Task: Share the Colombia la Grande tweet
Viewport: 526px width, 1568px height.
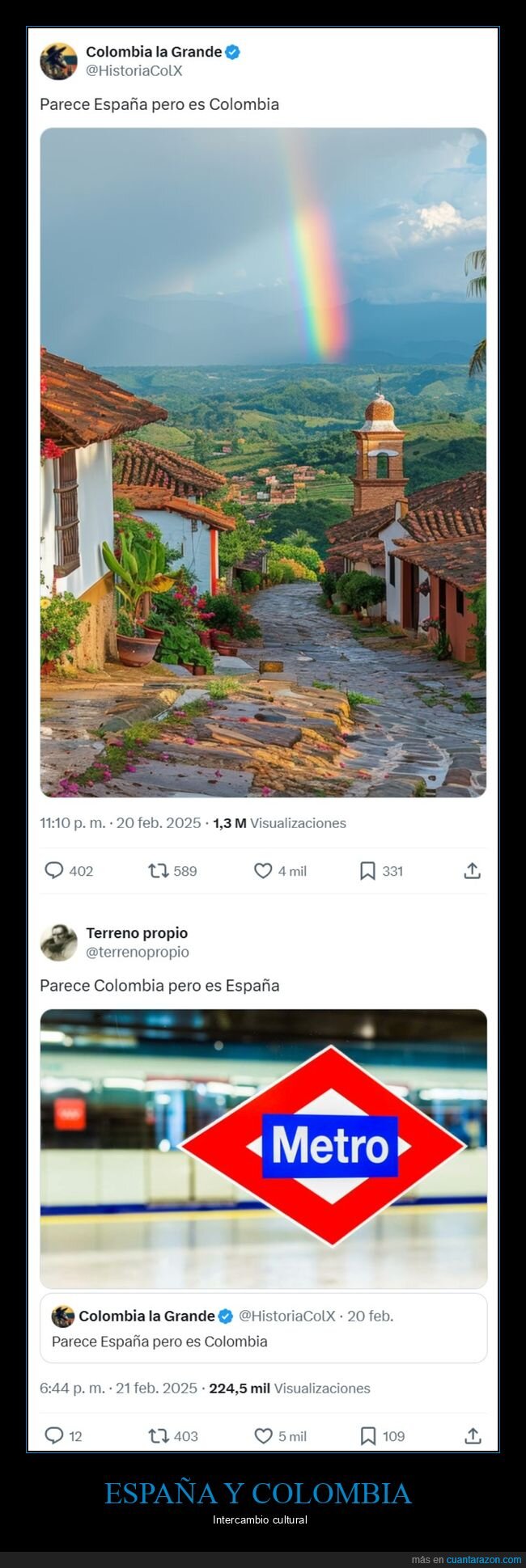Action: pos(473,871)
